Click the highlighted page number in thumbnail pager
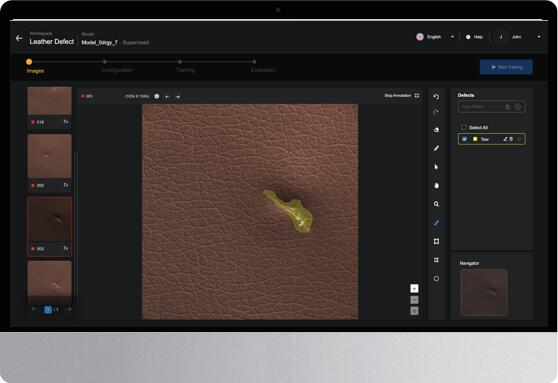558x383 pixels. (48, 310)
